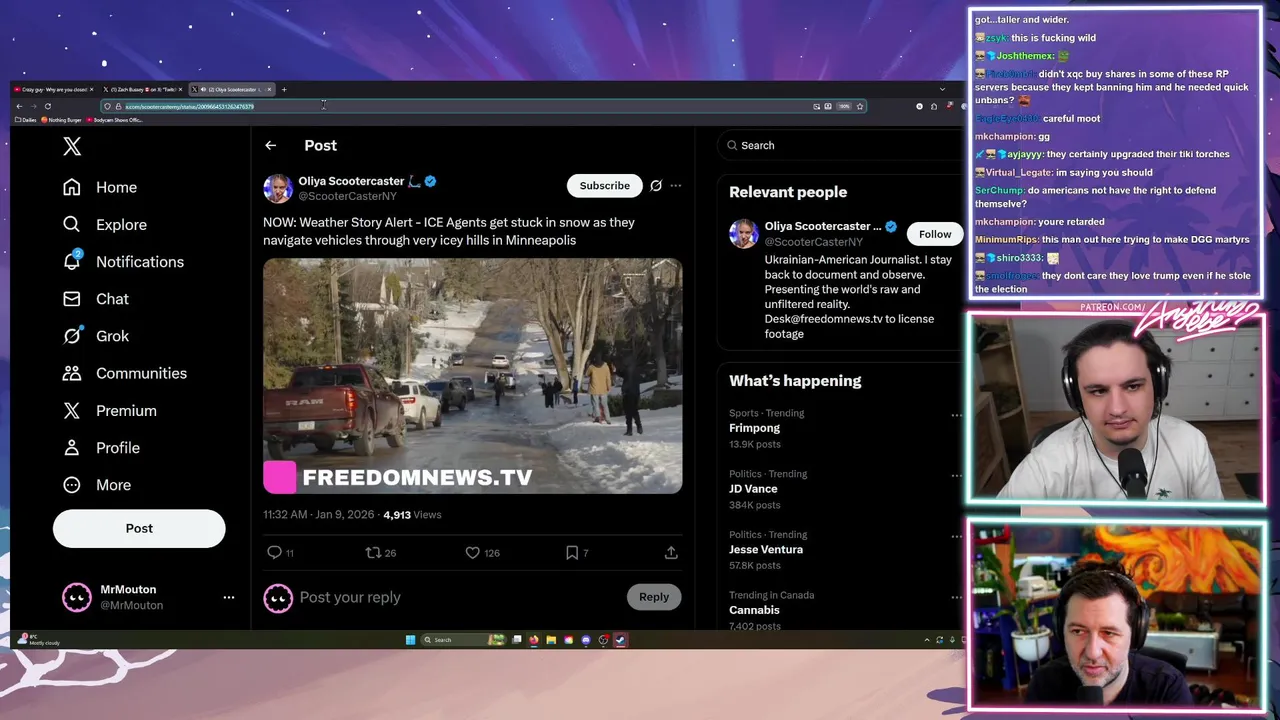The image size is (1280, 720).
Task: Reload the page with refresh icon
Action: (x=48, y=106)
